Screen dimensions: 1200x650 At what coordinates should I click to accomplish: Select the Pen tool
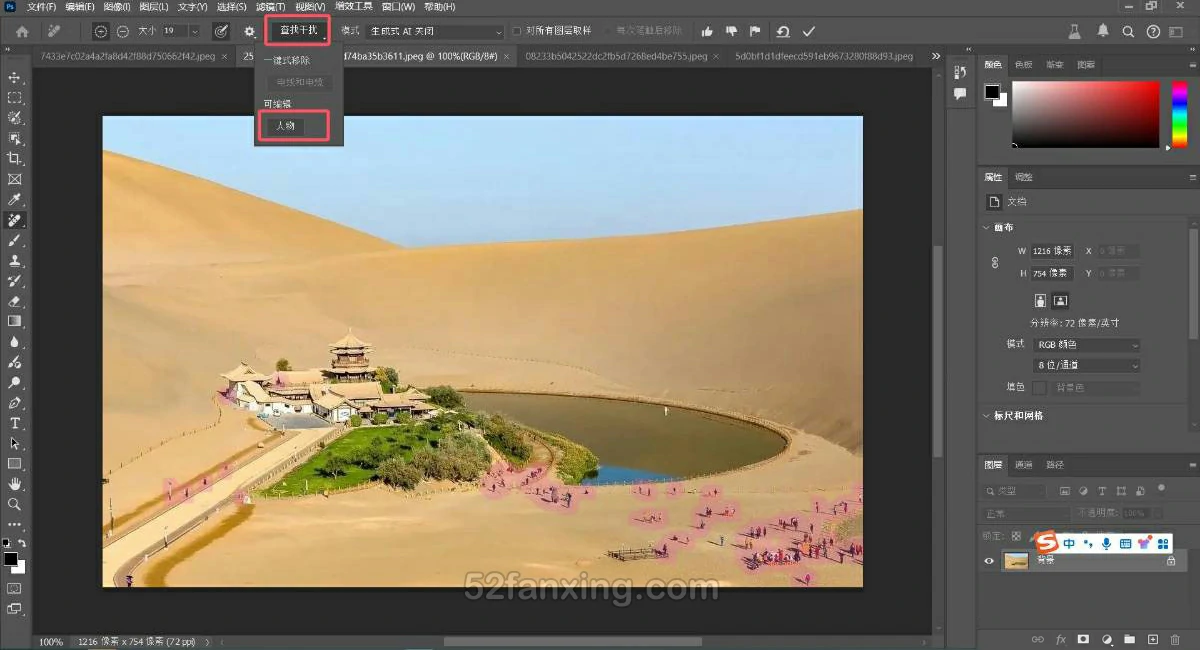pos(15,403)
